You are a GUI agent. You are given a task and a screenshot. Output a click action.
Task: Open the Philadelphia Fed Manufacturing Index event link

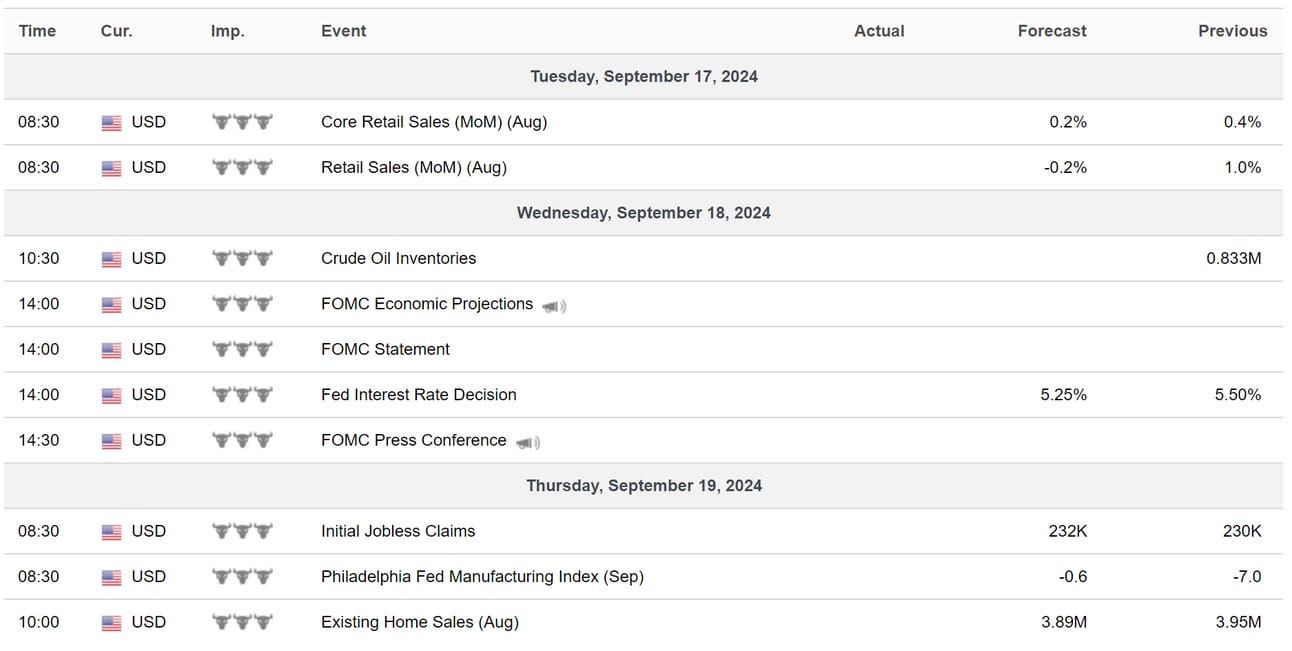click(482, 577)
